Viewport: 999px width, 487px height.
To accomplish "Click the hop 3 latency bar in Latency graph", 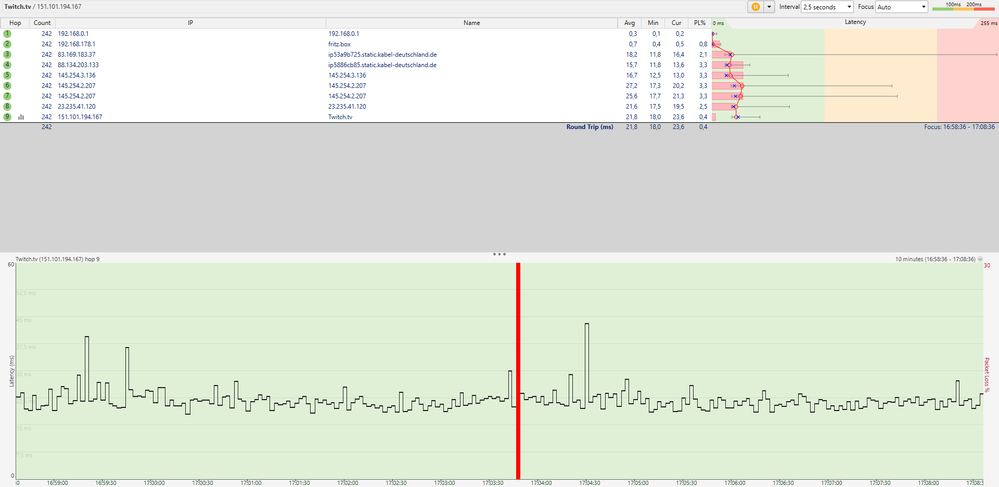I will point(722,55).
